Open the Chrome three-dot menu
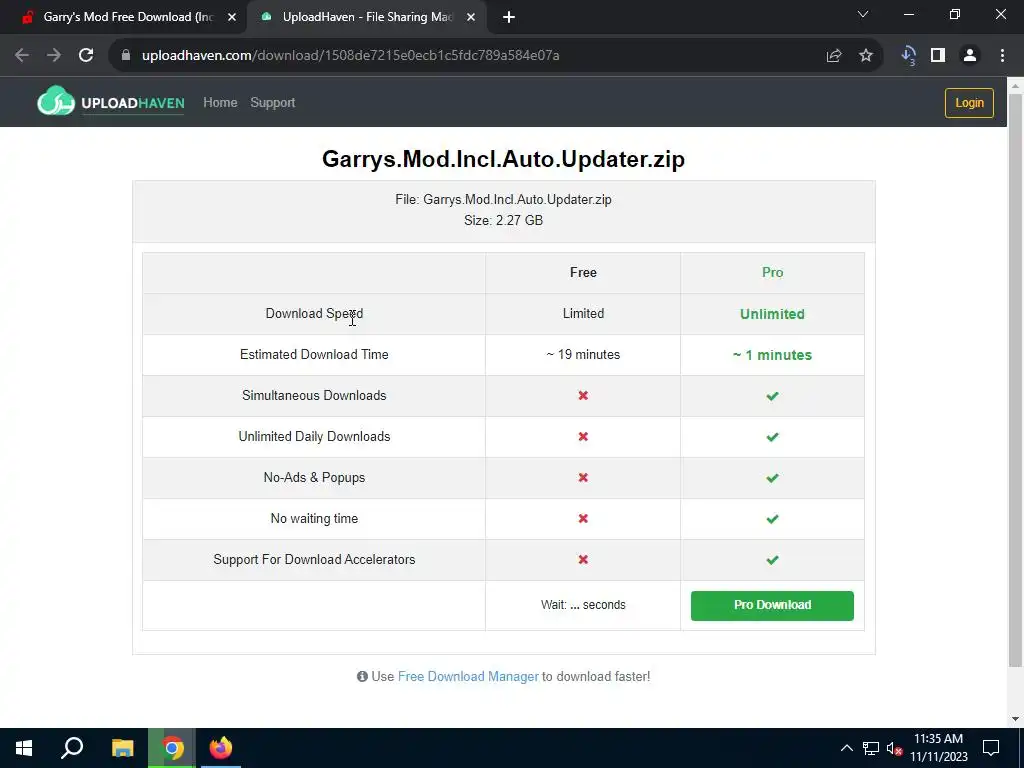 pos(1002,56)
